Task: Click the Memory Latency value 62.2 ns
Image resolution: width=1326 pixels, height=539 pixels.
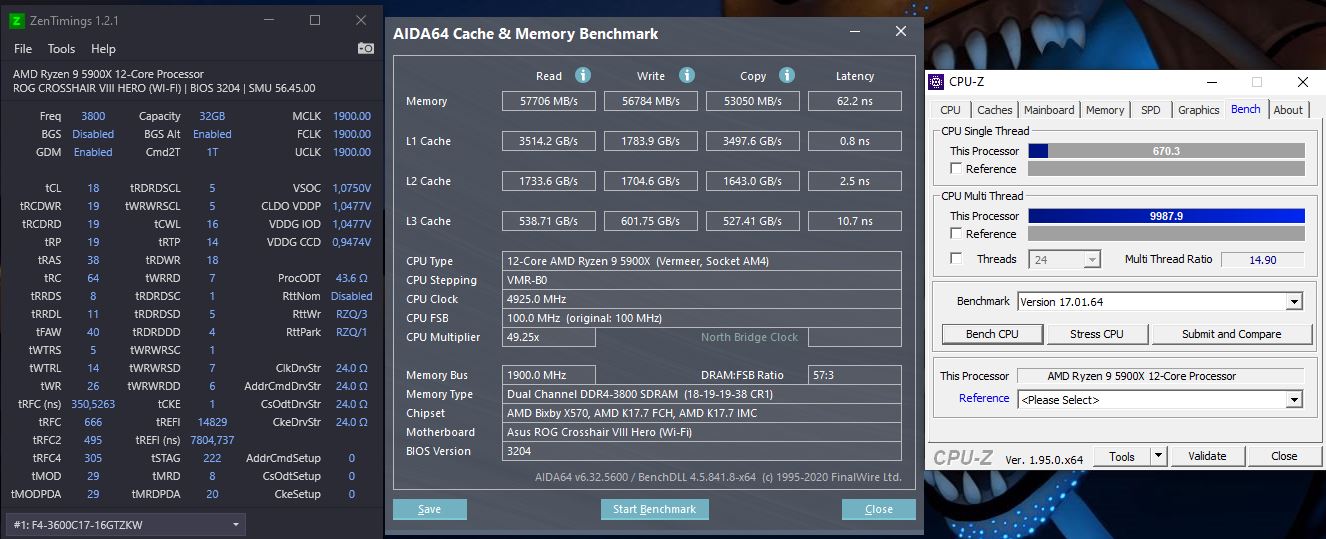Action: [855, 101]
